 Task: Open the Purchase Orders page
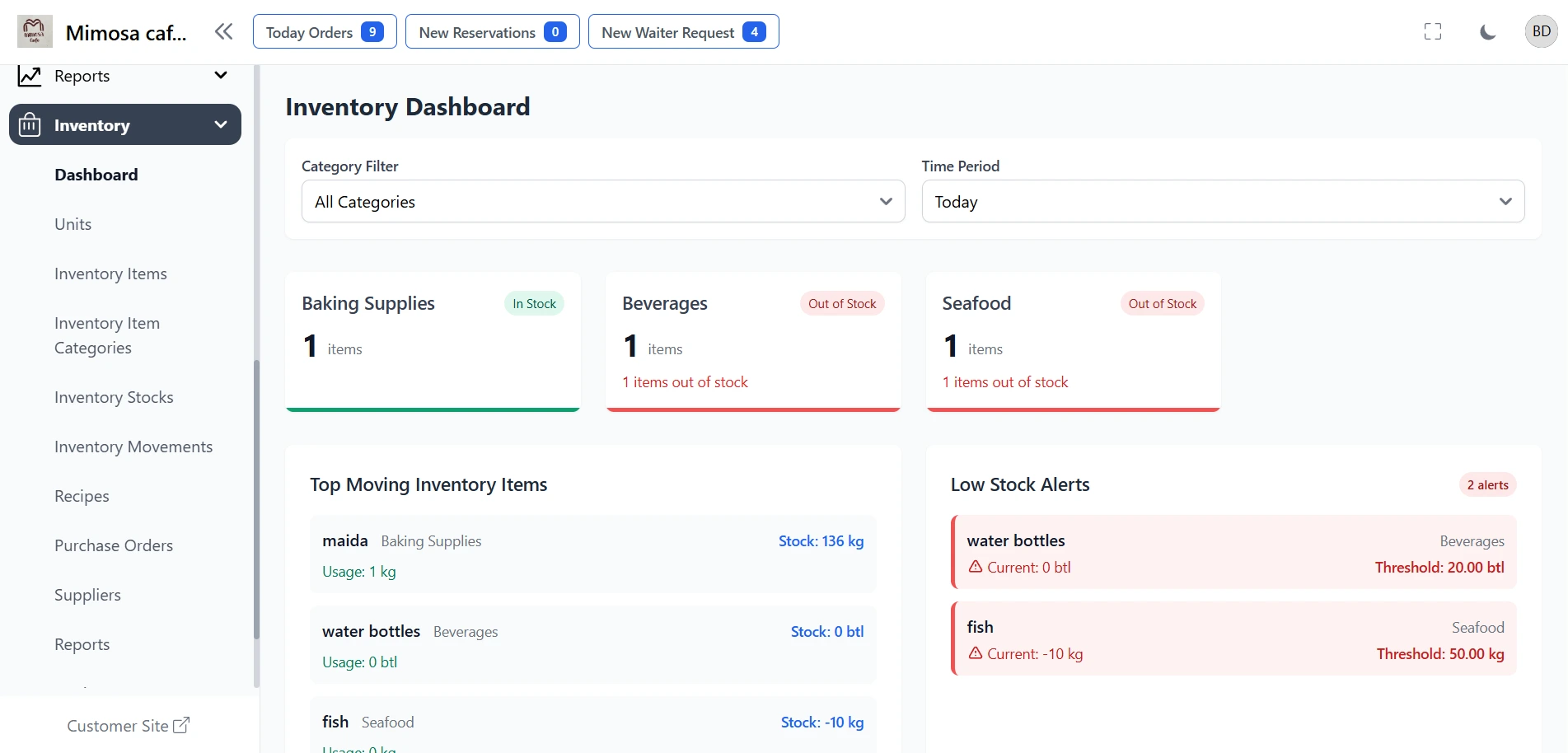click(x=113, y=545)
